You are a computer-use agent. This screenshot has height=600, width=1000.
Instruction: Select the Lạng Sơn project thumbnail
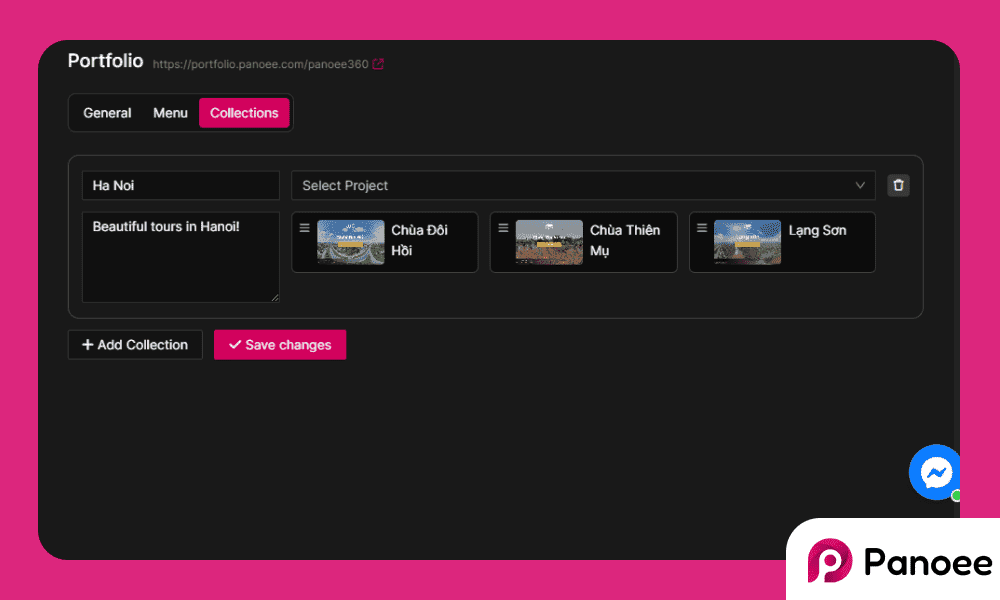[x=747, y=242]
